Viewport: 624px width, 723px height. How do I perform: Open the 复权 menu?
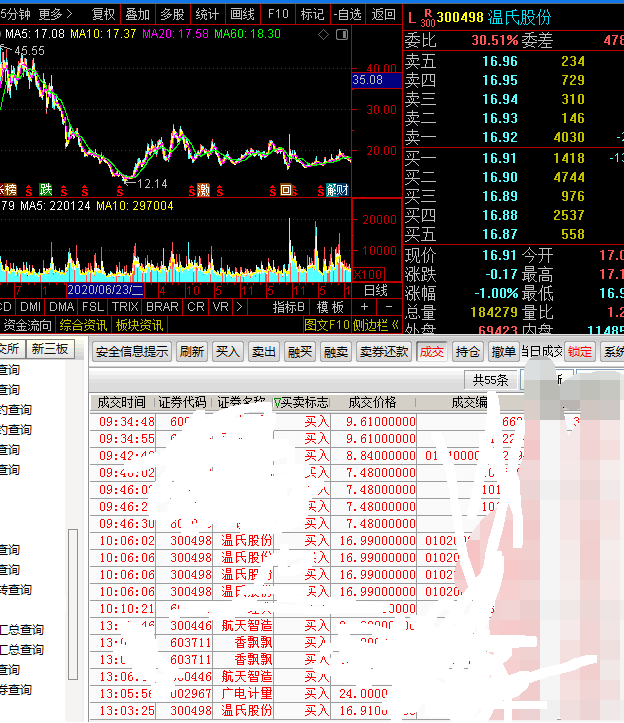[x=103, y=14]
